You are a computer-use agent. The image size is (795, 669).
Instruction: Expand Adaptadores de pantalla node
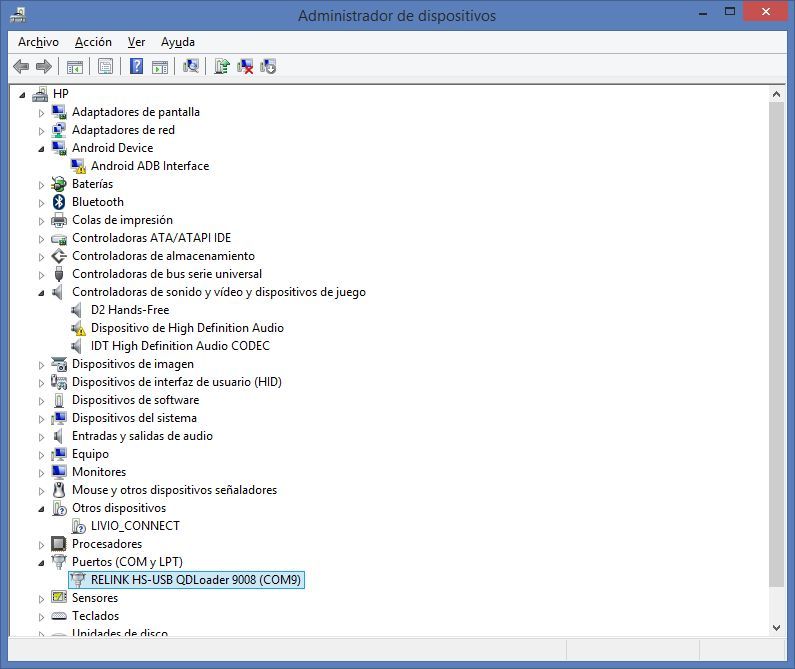coord(41,113)
